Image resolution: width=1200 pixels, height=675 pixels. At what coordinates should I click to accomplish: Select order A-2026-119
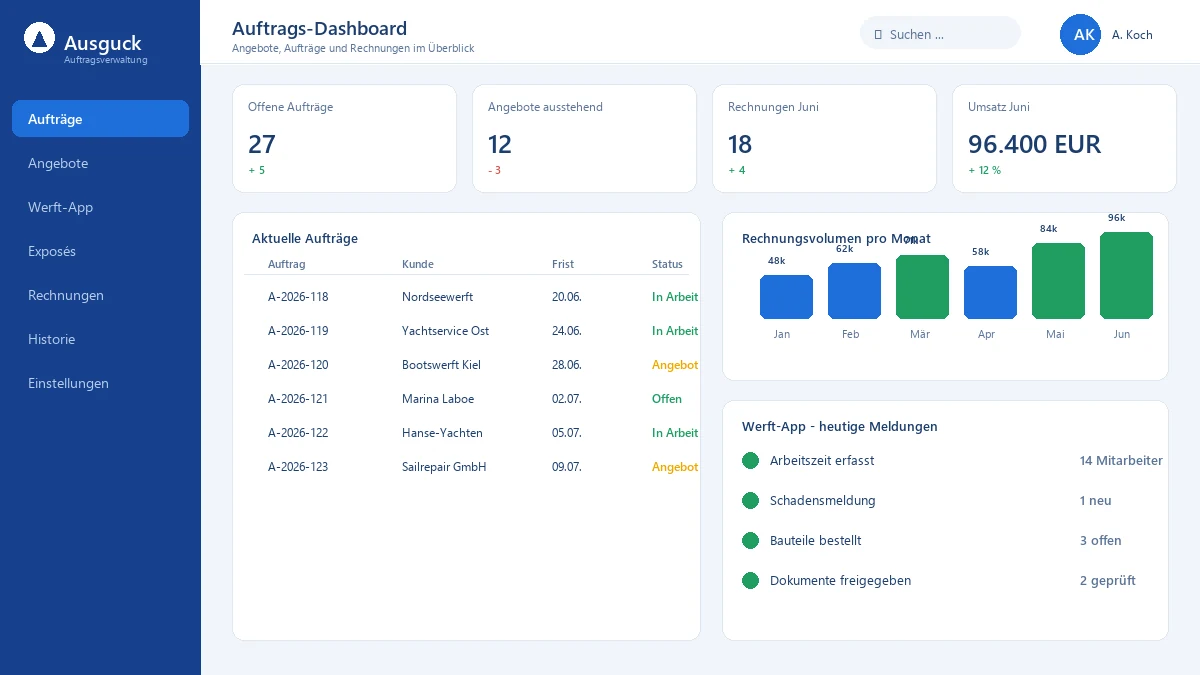[x=298, y=331]
